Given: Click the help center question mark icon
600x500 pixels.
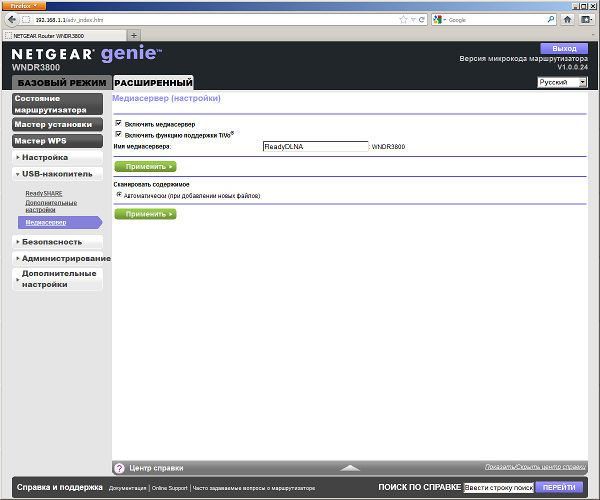Looking at the screenshot, I should [119, 467].
